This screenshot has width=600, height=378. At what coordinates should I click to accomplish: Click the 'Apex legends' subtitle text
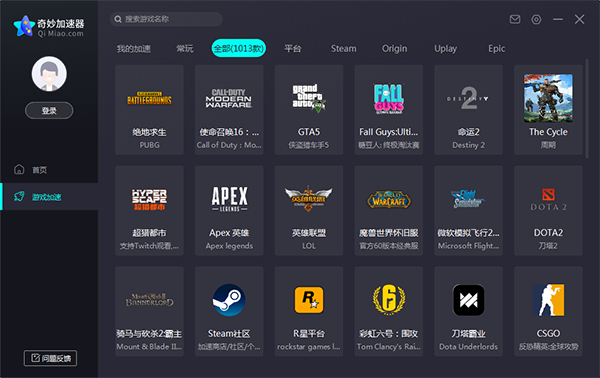(229, 246)
